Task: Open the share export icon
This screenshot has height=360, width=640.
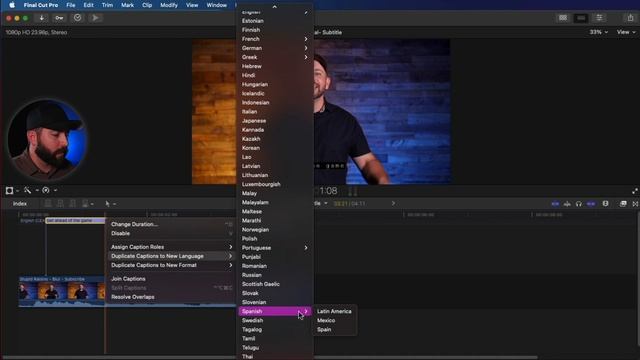Action: (630, 18)
